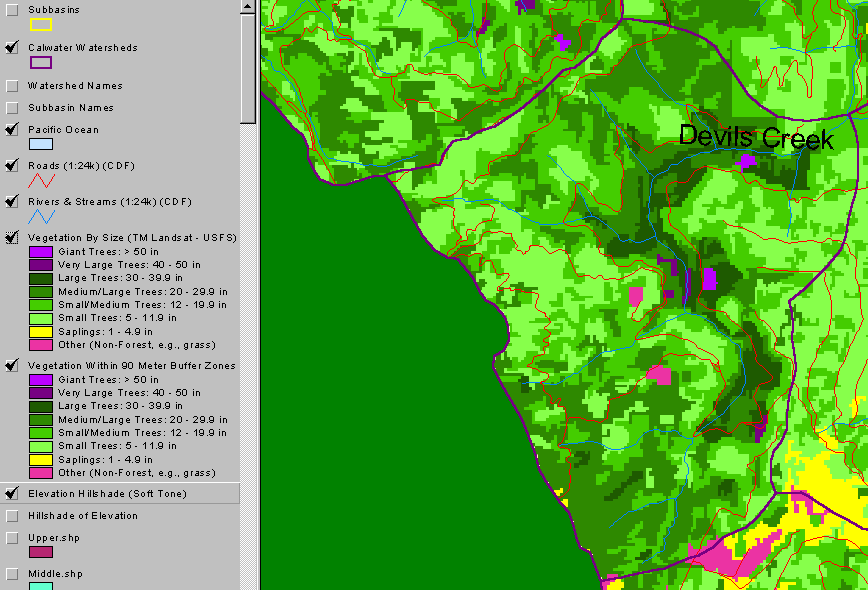This screenshot has height=590, width=868.
Task: Click the yellow Subbasins outline symbol
Action: pos(41,24)
